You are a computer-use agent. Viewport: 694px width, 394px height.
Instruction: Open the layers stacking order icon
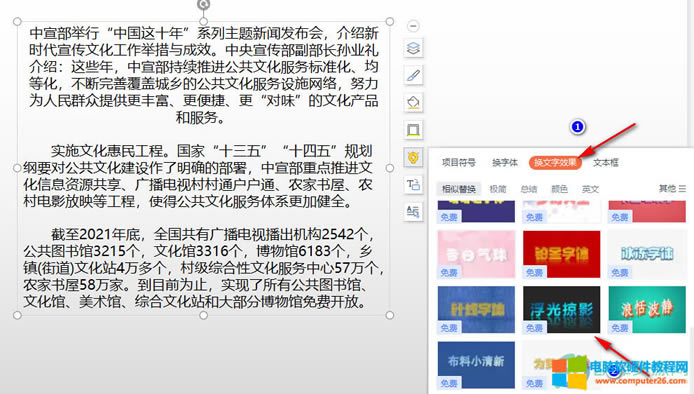coord(413,48)
